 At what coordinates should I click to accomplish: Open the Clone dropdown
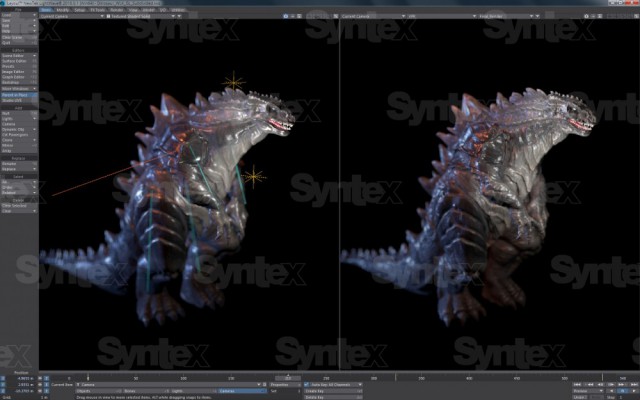pyautogui.click(x=19, y=140)
